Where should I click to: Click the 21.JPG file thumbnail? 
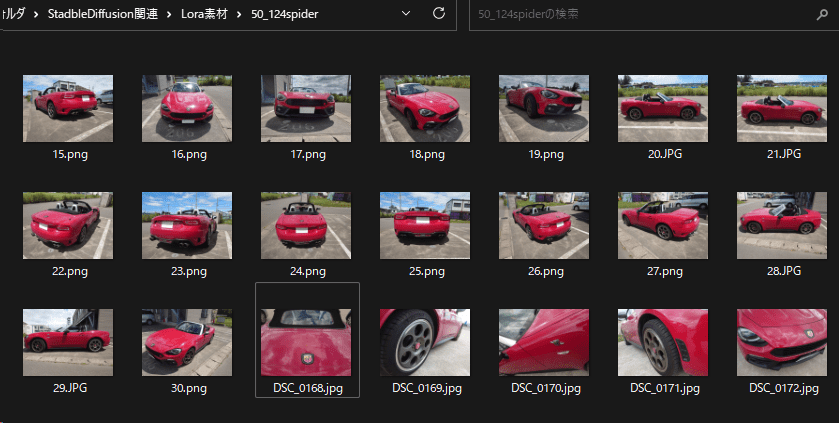782,108
